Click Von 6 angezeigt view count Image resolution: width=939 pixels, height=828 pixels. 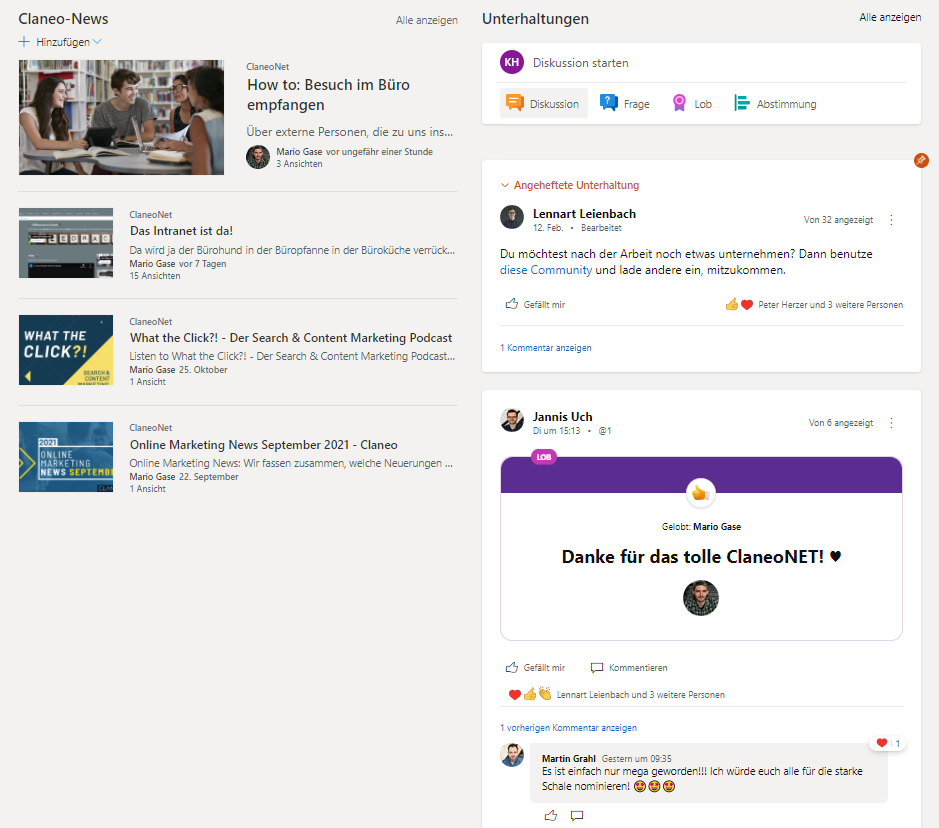tap(841, 423)
